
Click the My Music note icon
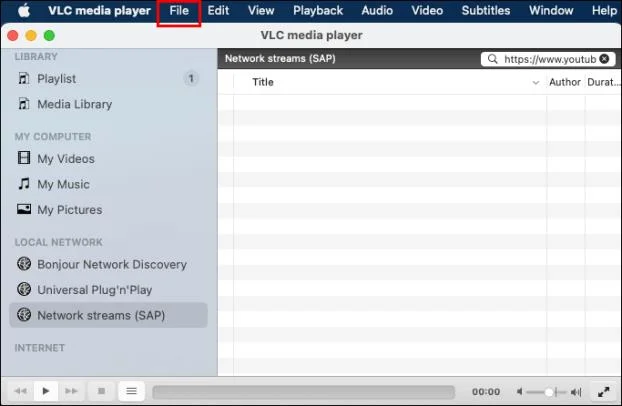coord(24,183)
